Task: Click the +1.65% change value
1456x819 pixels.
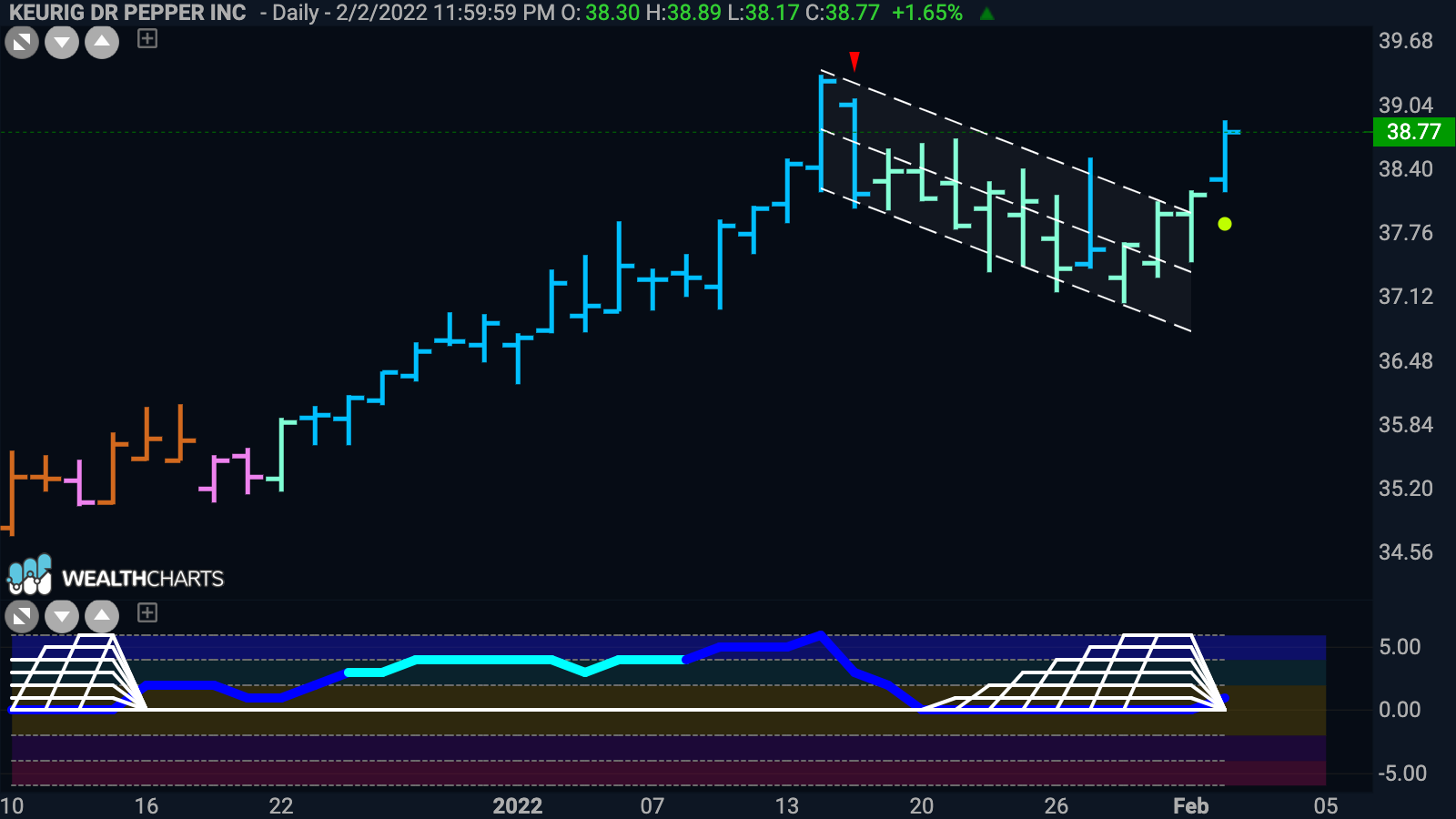Action: click(x=927, y=13)
